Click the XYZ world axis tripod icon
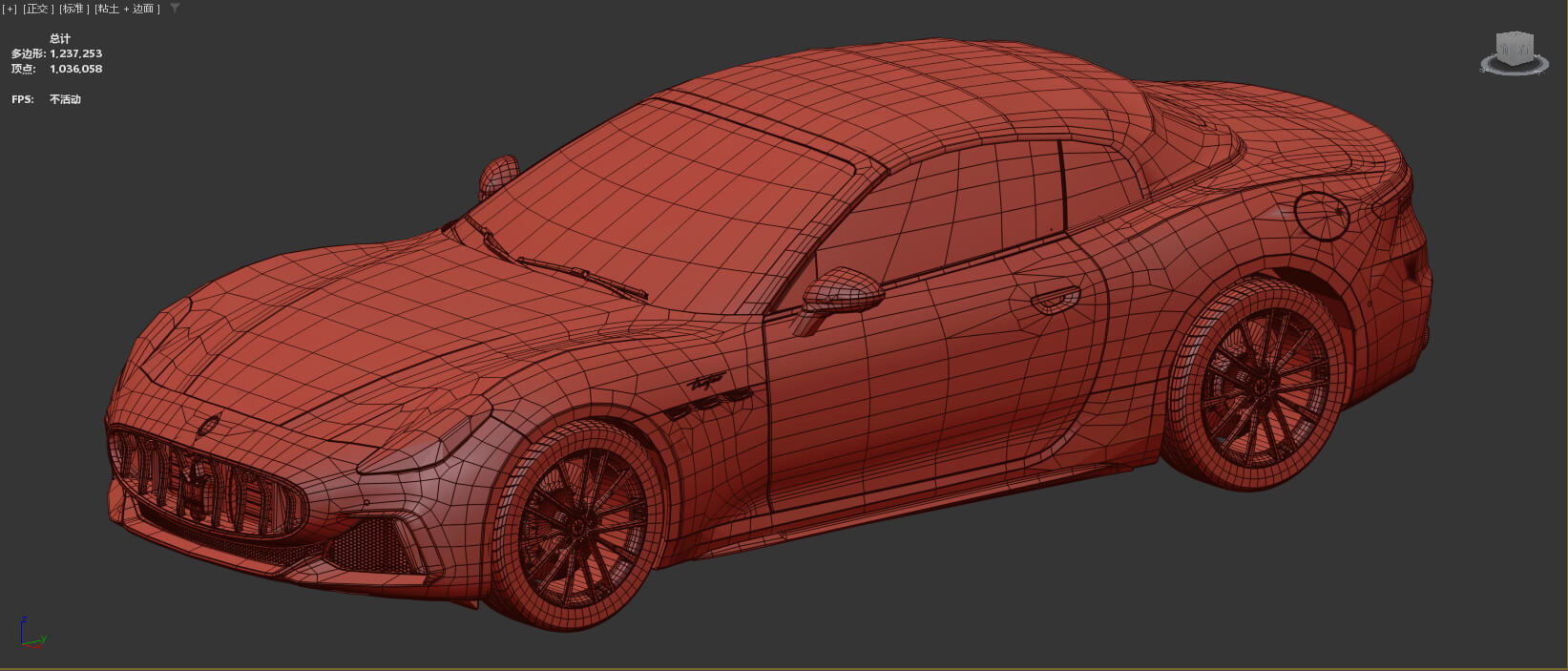1568x671 pixels. 31,633
